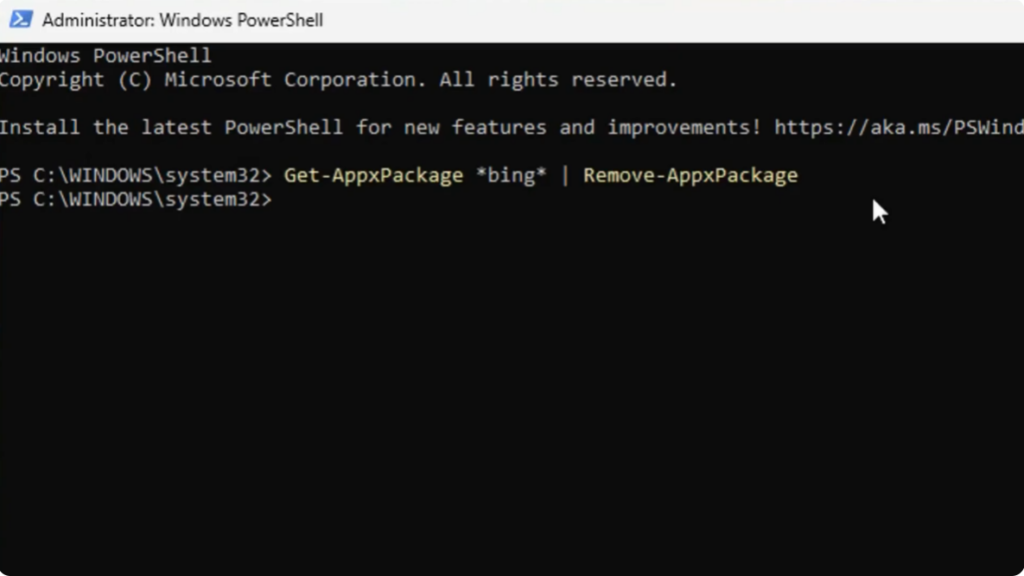Screen dimensions: 1024x576
Task: Click the word "improvements!"
Action: pos(684,127)
